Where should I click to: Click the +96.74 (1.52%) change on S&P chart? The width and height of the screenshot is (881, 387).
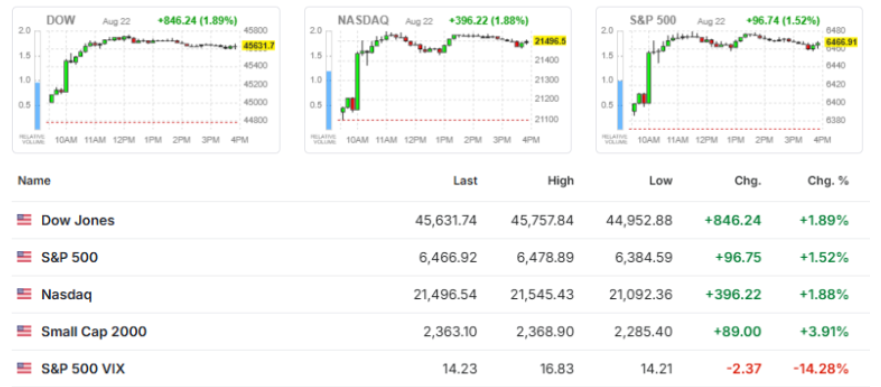[783, 21]
